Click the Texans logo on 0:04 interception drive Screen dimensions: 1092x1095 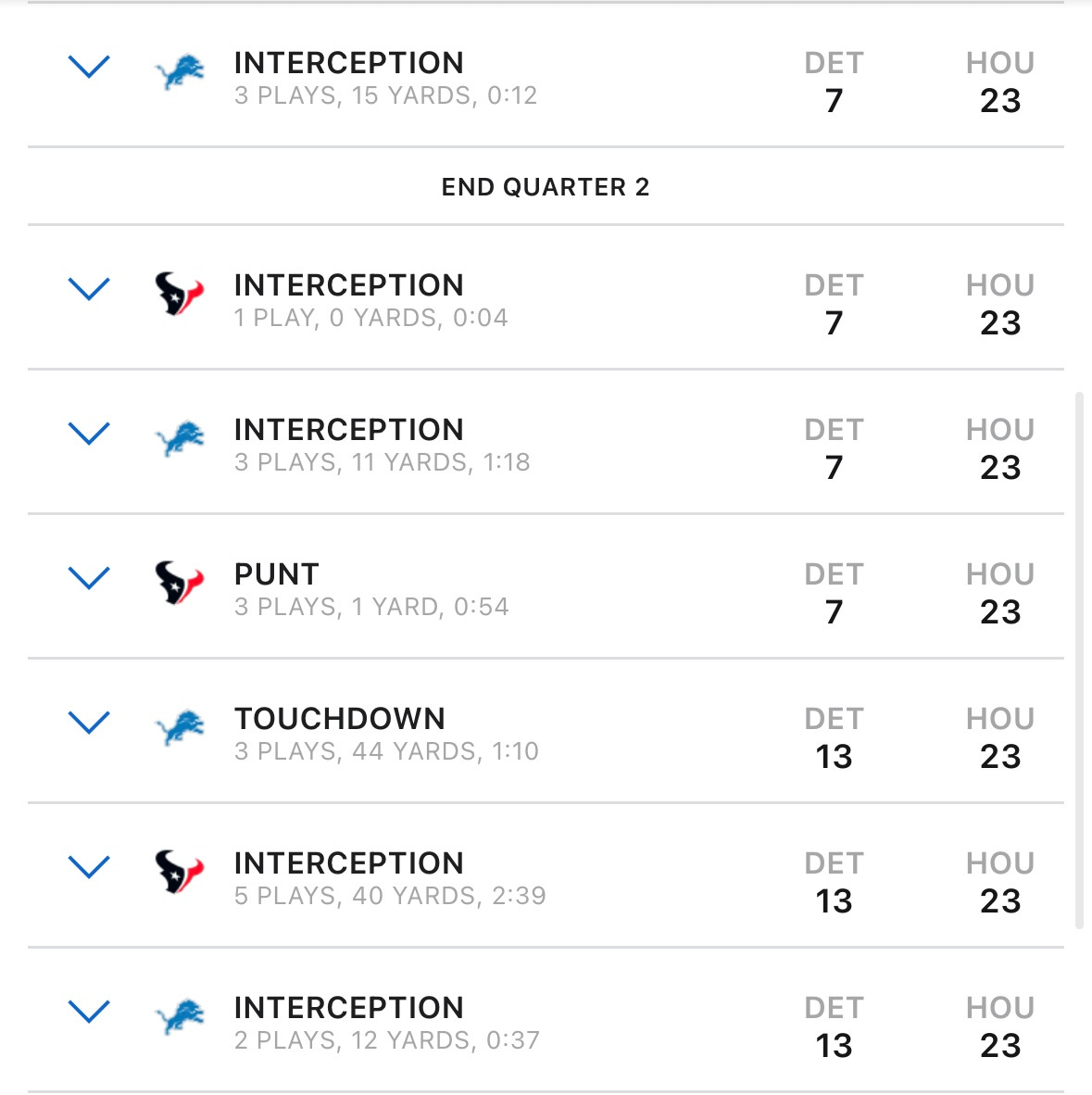coord(180,294)
